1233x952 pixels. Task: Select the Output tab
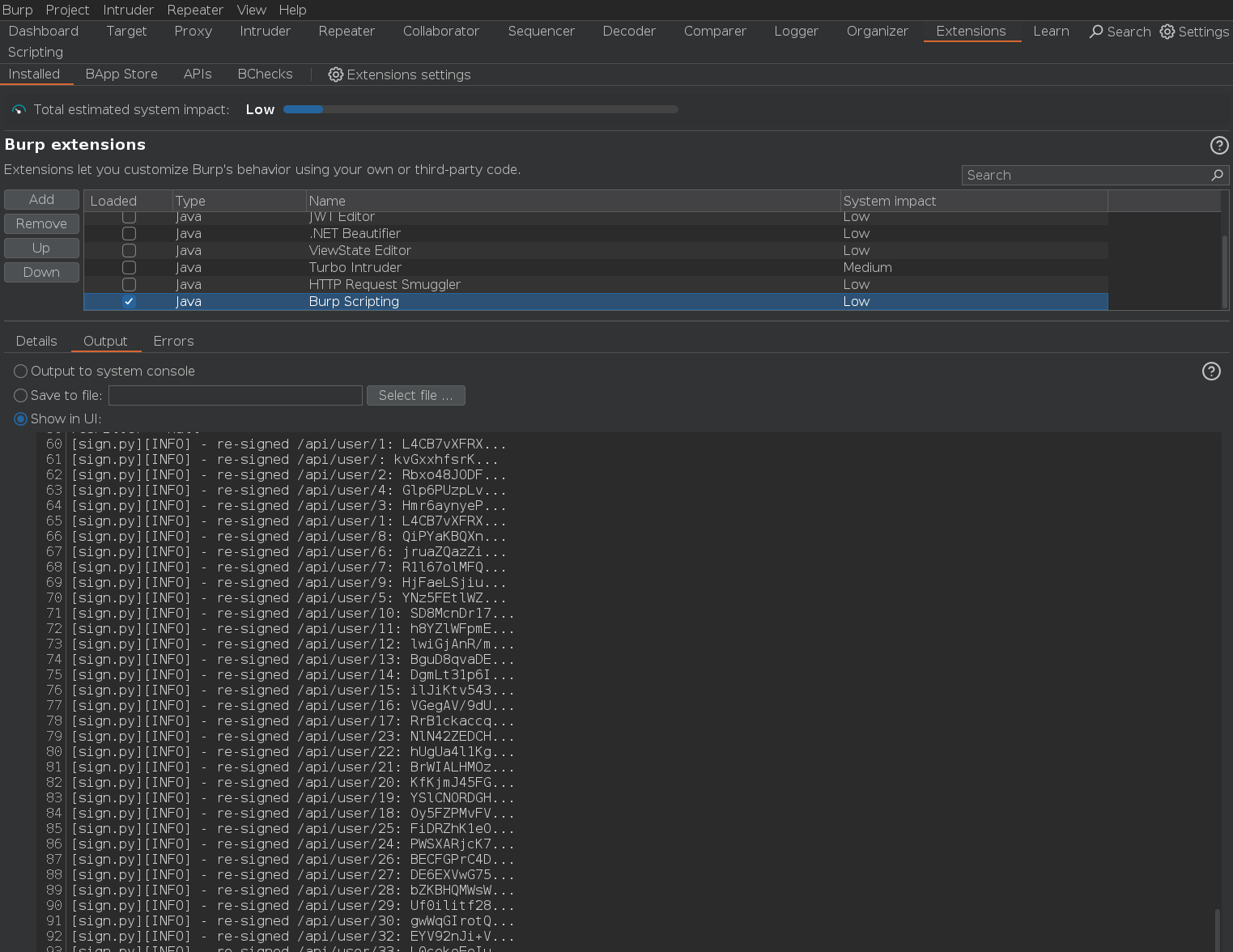click(105, 342)
